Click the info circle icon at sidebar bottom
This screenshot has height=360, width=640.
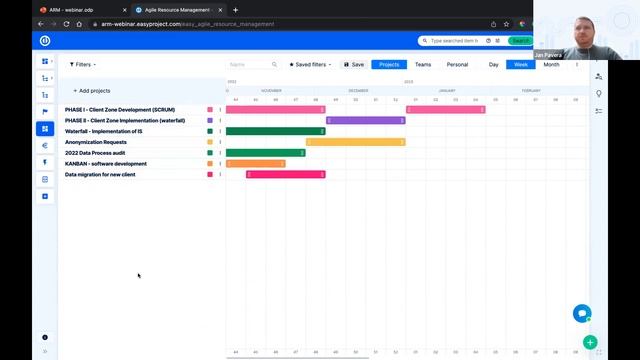tap(45, 338)
